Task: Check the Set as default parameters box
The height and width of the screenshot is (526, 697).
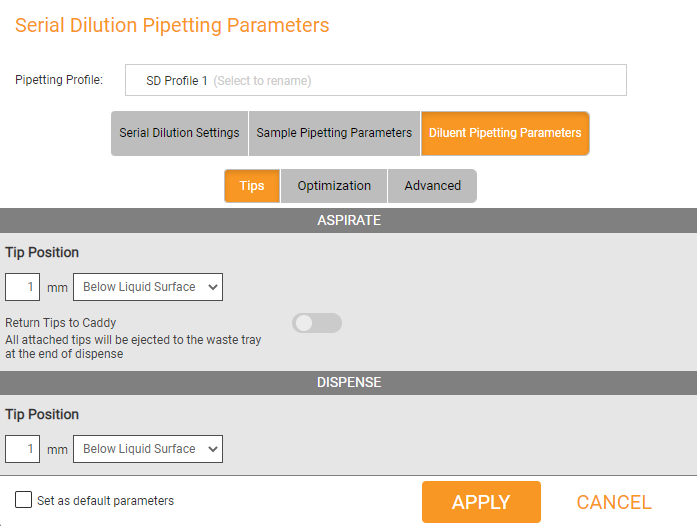Action: [23, 499]
